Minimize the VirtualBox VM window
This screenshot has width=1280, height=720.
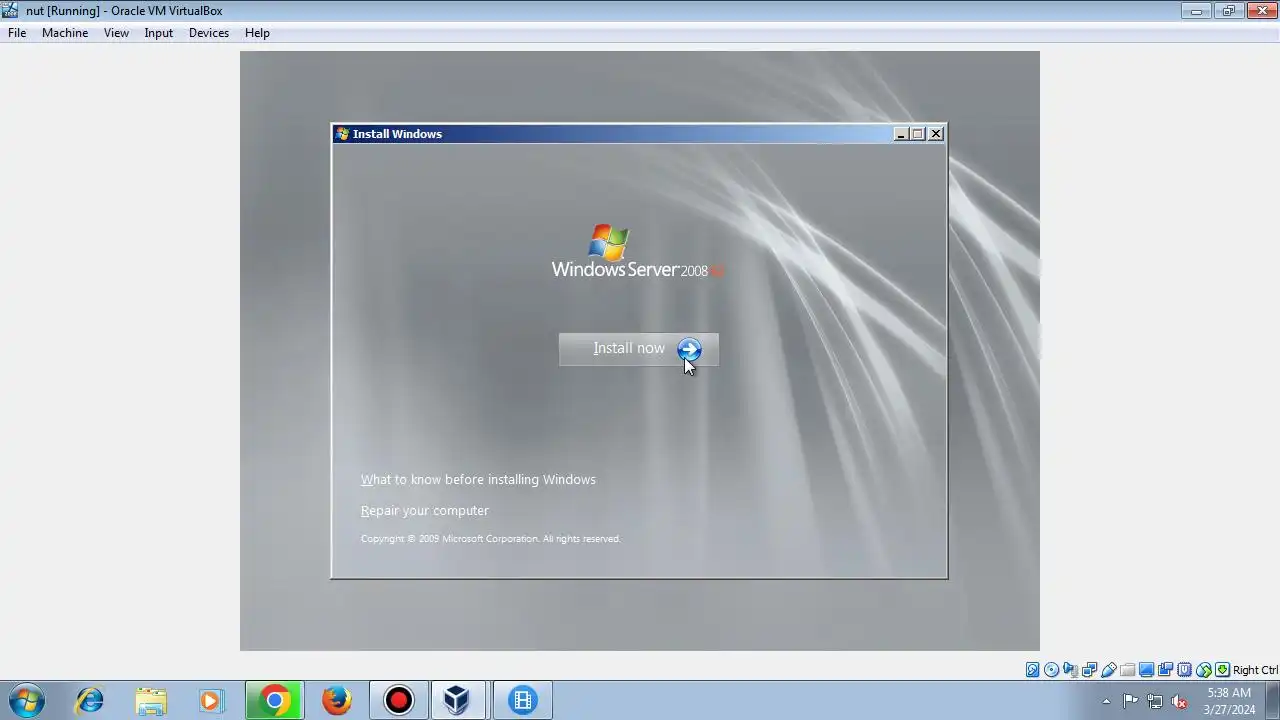coord(1196,11)
